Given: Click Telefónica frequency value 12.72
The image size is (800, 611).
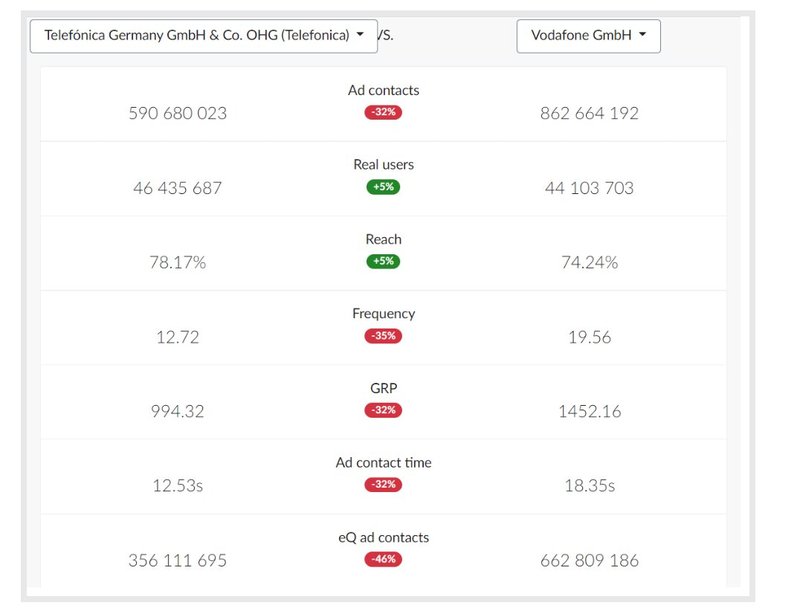Looking at the screenshot, I should (178, 337).
